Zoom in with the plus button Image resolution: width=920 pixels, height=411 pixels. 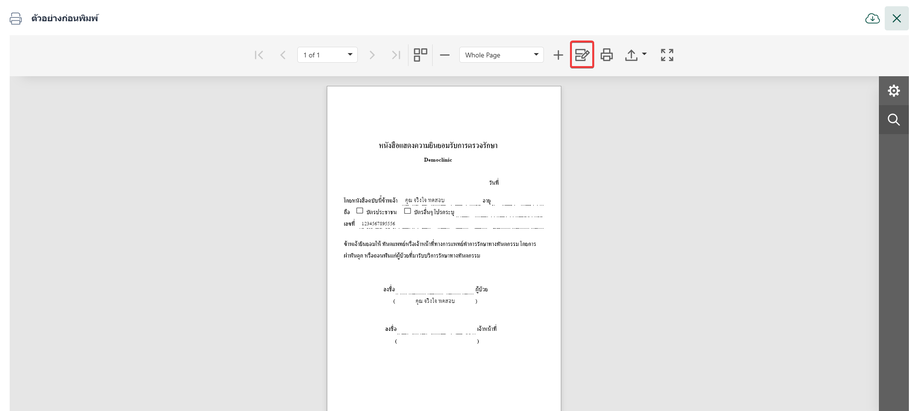(x=559, y=55)
